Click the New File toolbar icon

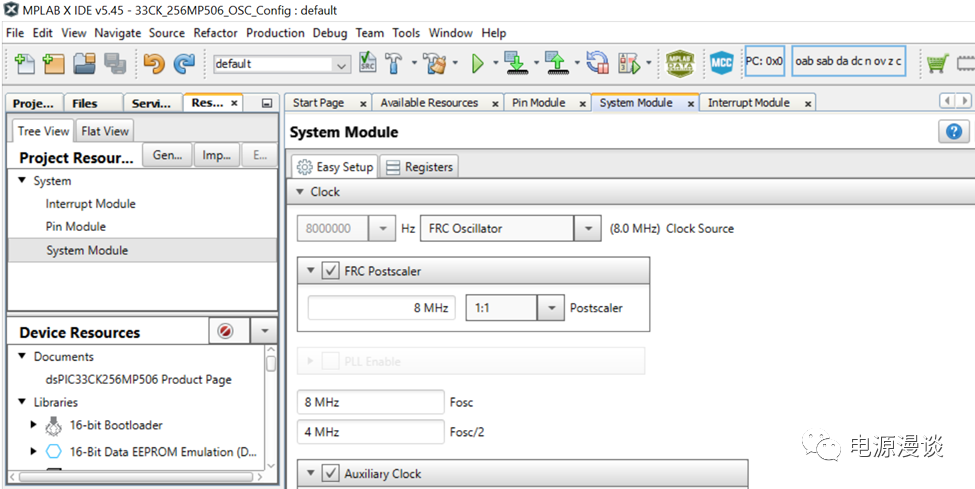24,64
